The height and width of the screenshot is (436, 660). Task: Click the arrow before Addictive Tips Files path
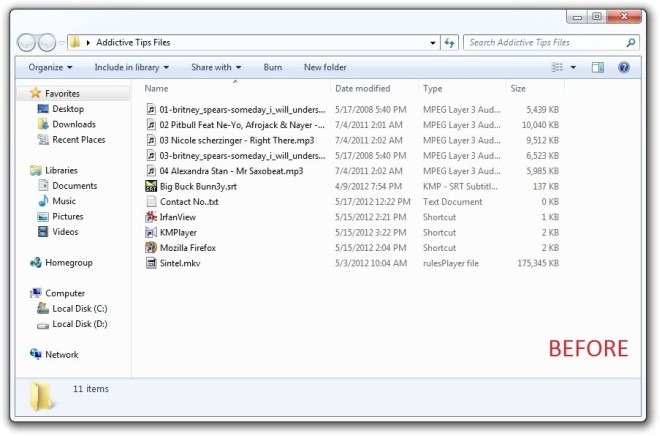[88, 43]
